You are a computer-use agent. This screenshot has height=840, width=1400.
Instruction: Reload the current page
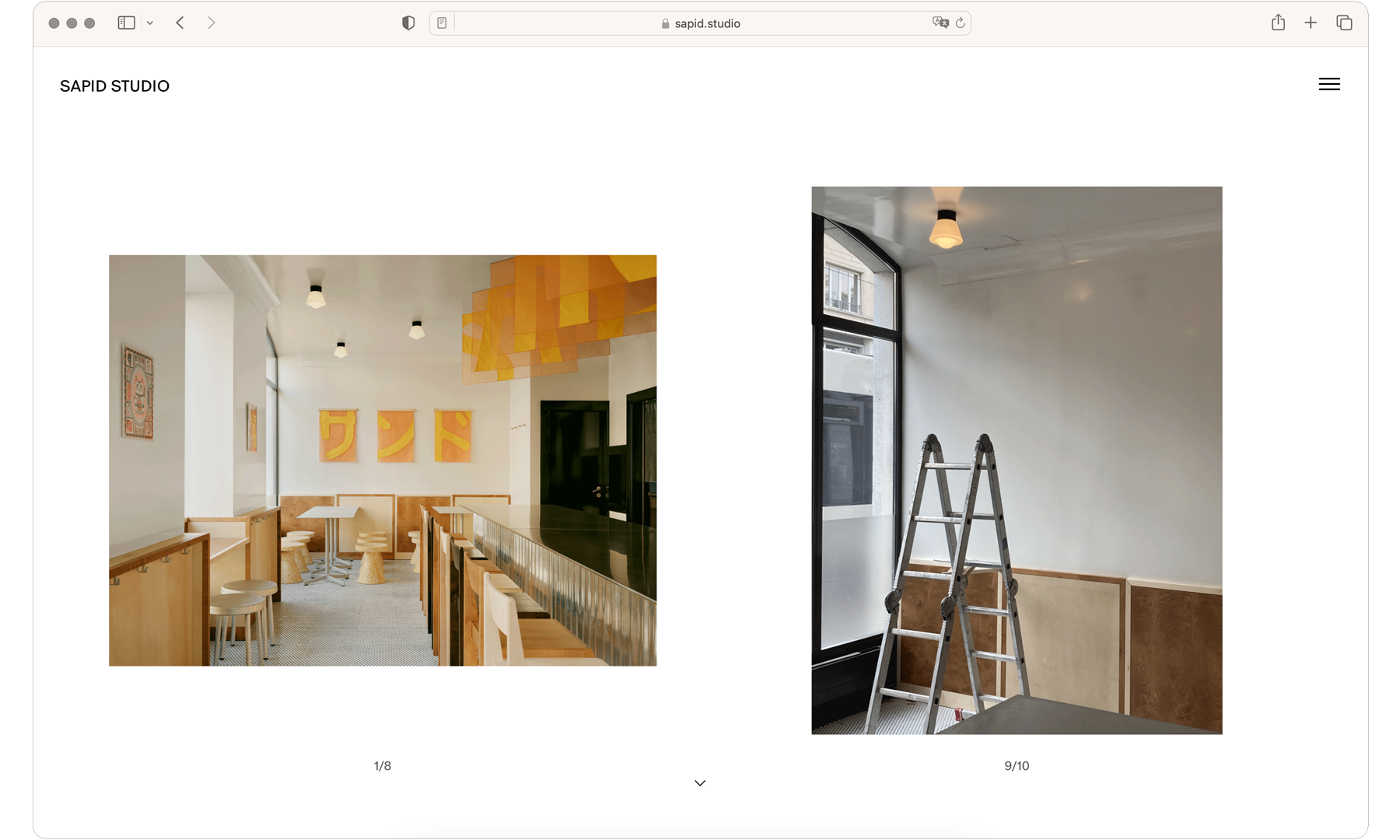(x=961, y=23)
